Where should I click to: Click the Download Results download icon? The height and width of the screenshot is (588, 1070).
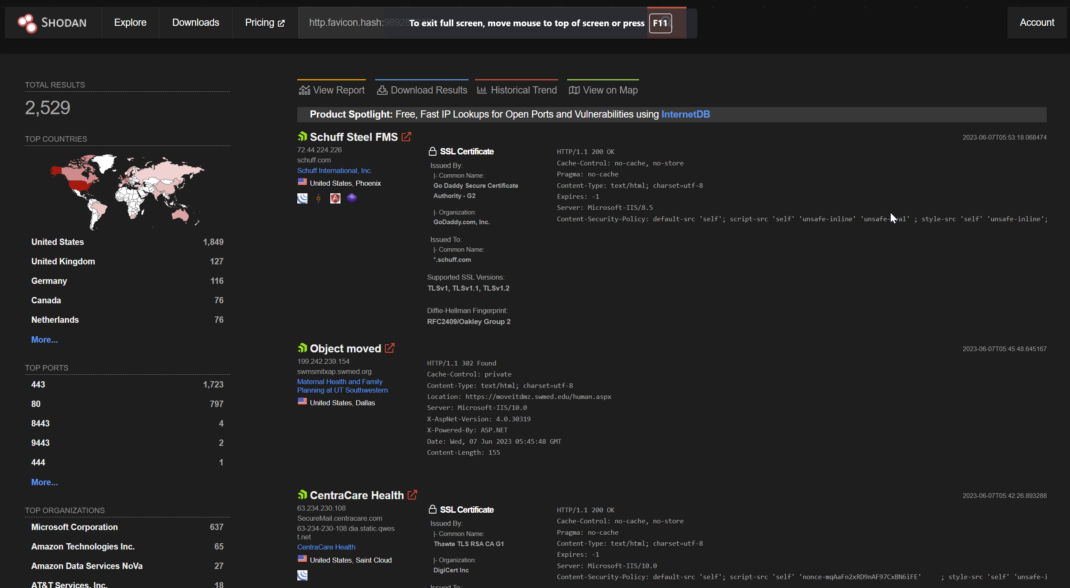click(x=382, y=90)
